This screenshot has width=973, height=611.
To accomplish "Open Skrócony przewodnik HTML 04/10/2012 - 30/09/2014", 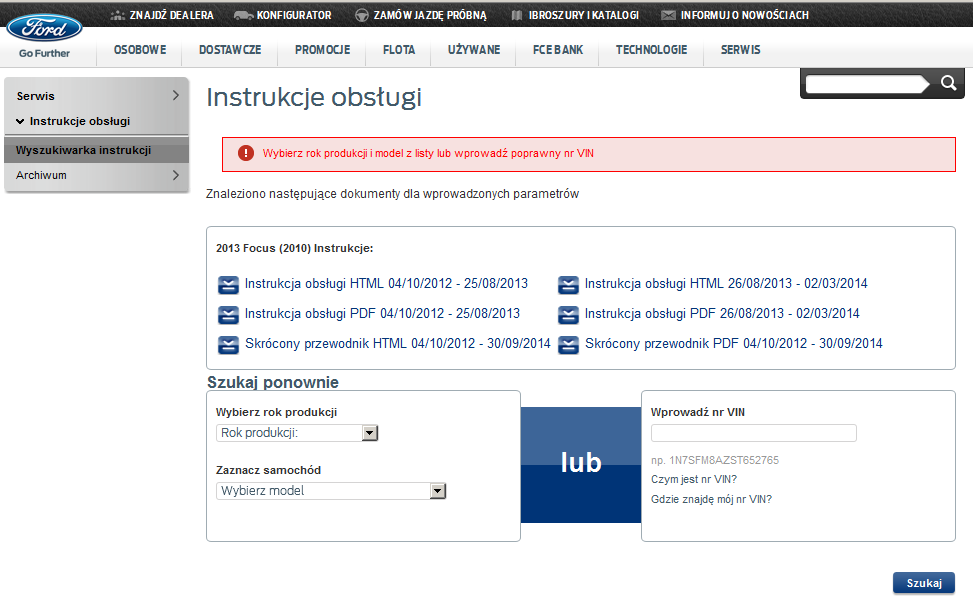I will point(398,343).
